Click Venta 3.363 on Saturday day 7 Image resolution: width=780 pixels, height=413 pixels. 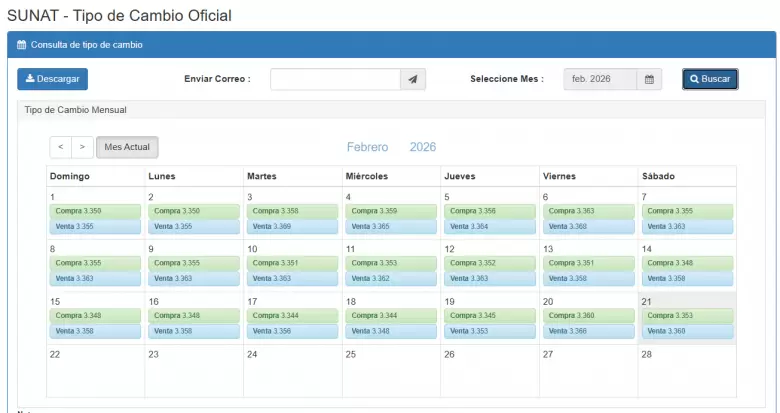coord(686,226)
